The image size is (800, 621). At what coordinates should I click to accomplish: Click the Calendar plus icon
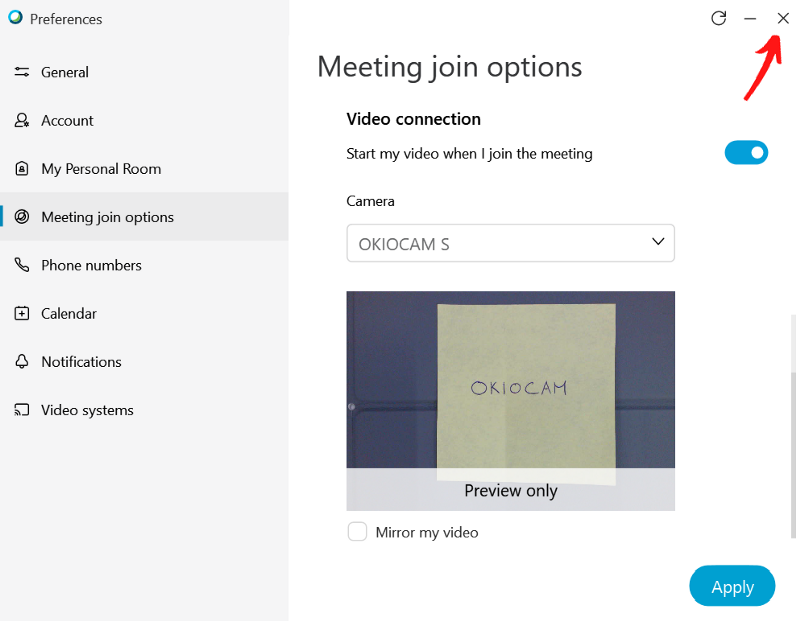click(x=22, y=313)
